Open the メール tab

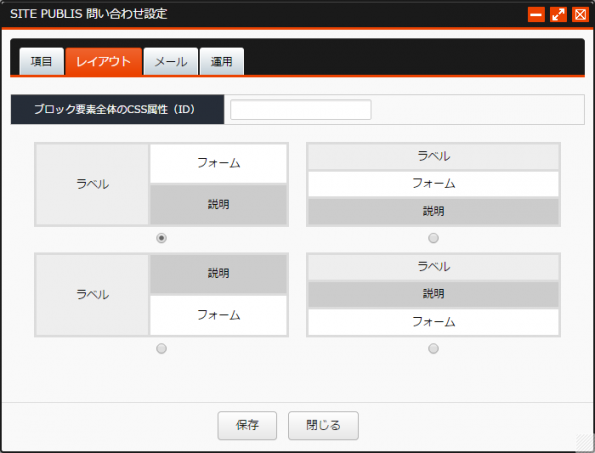pos(171,61)
